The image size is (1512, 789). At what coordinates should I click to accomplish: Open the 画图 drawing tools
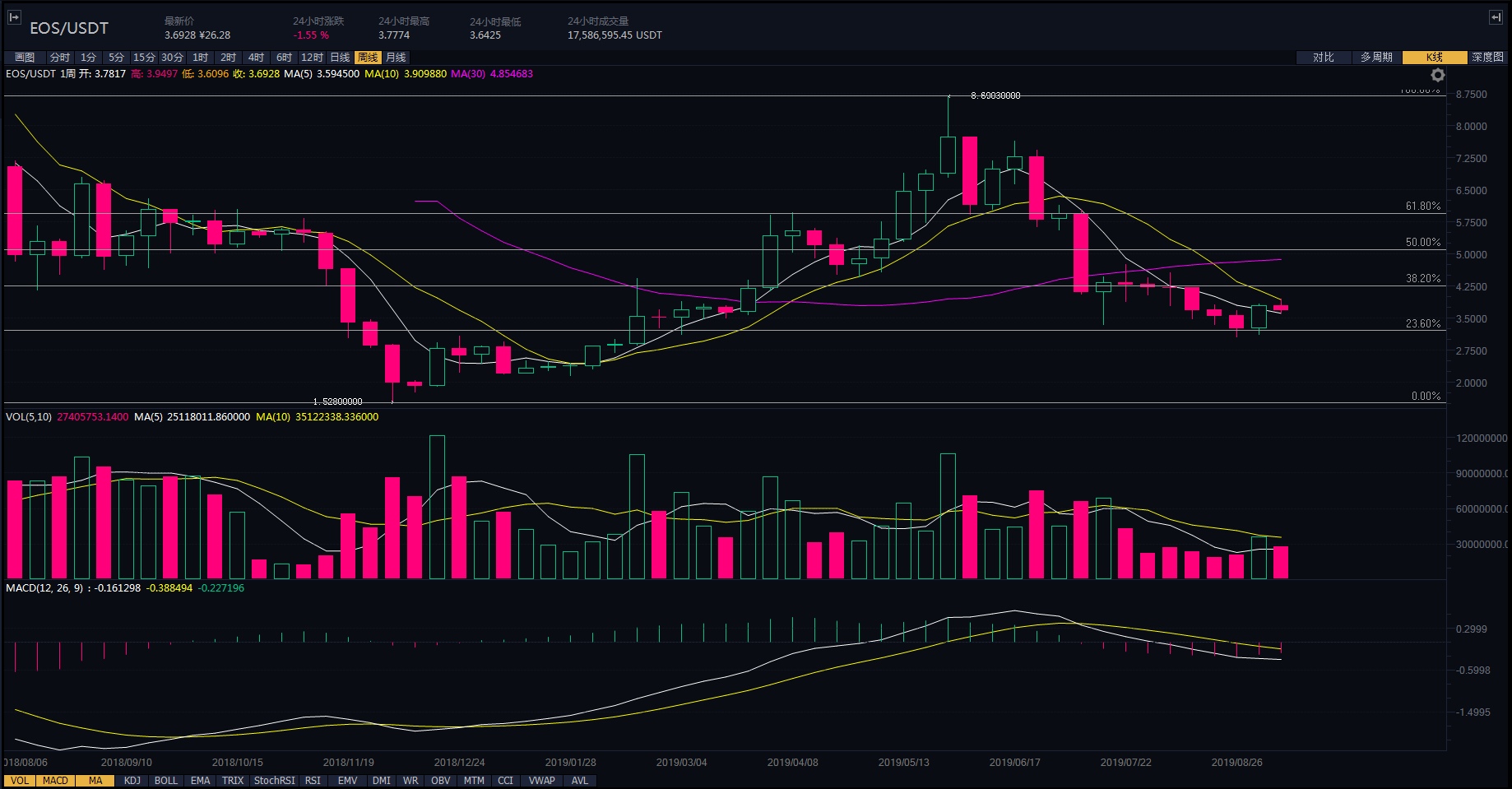click(x=25, y=58)
